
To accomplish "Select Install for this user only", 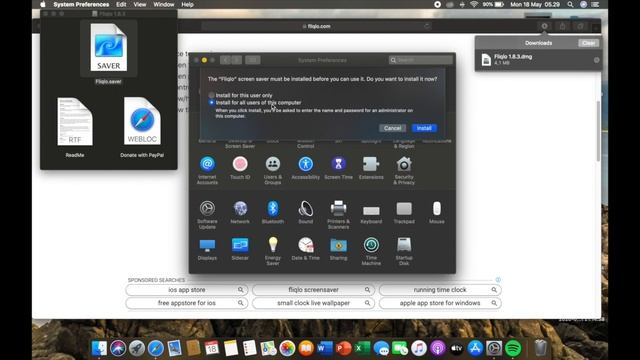I will 211,95.
